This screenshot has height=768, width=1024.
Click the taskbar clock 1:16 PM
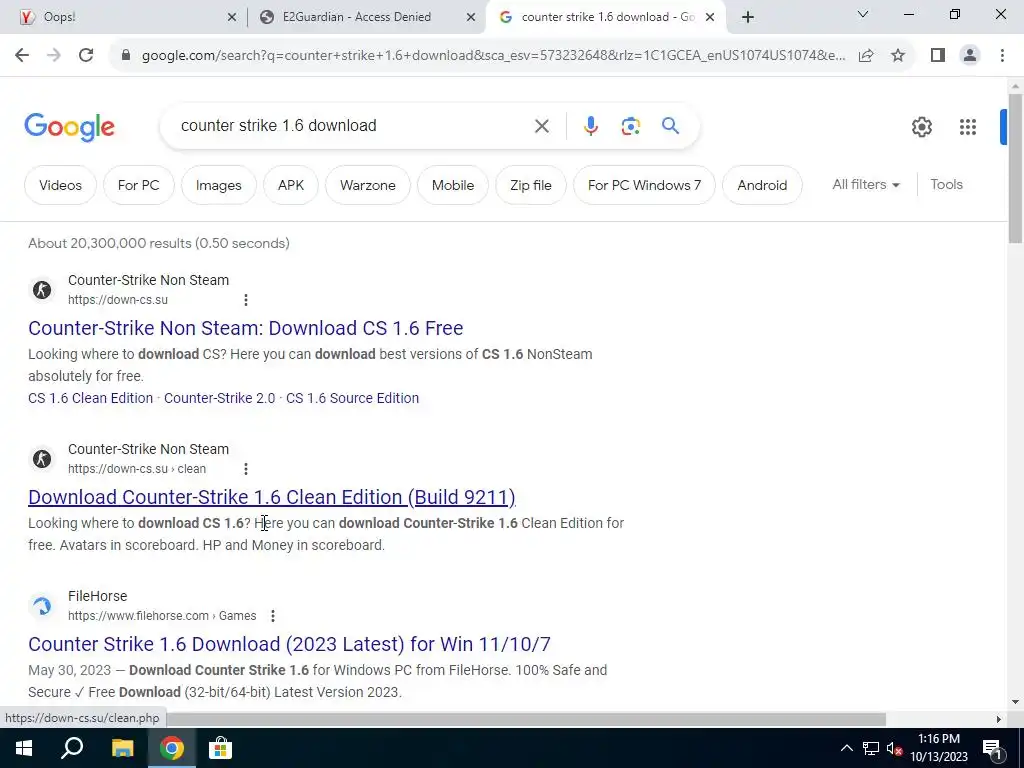pos(938,748)
